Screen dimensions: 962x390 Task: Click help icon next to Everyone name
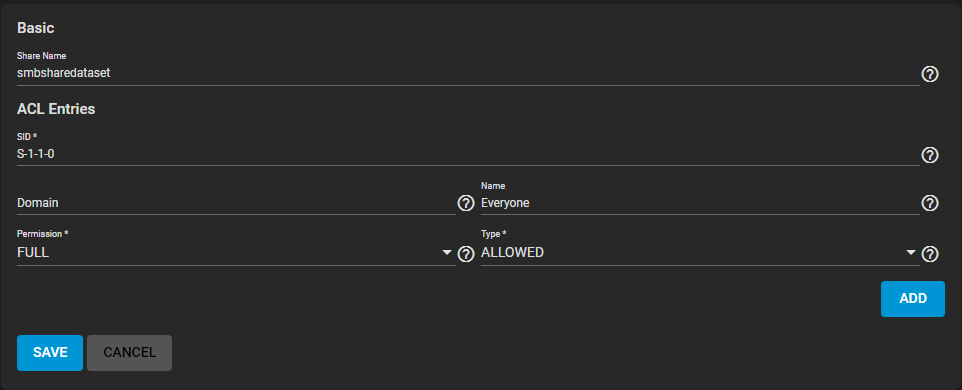pyautogui.click(x=930, y=203)
